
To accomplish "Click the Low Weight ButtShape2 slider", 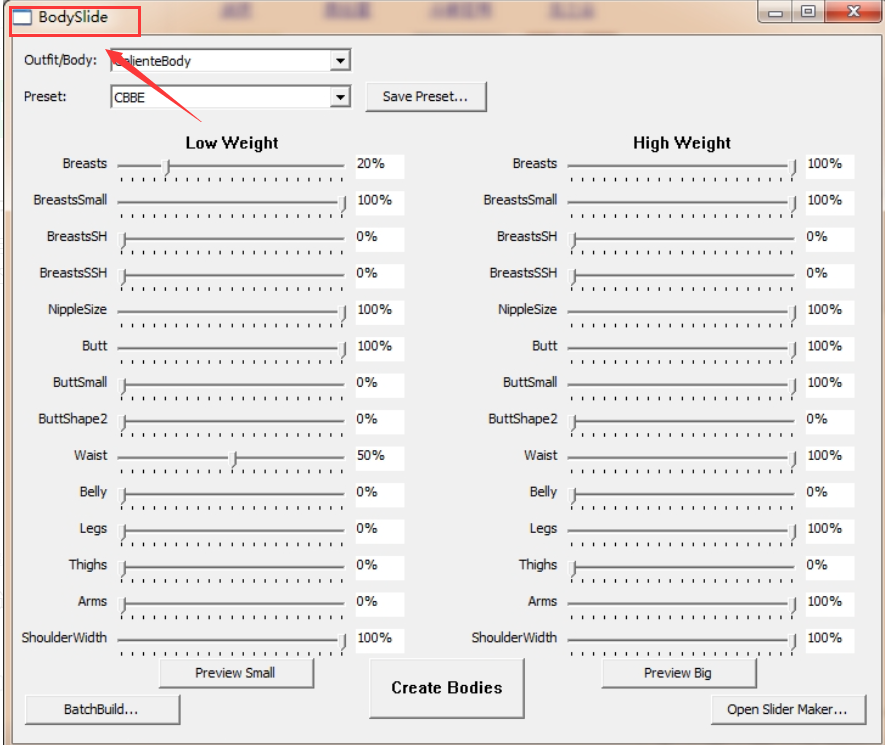I will click(231, 424).
